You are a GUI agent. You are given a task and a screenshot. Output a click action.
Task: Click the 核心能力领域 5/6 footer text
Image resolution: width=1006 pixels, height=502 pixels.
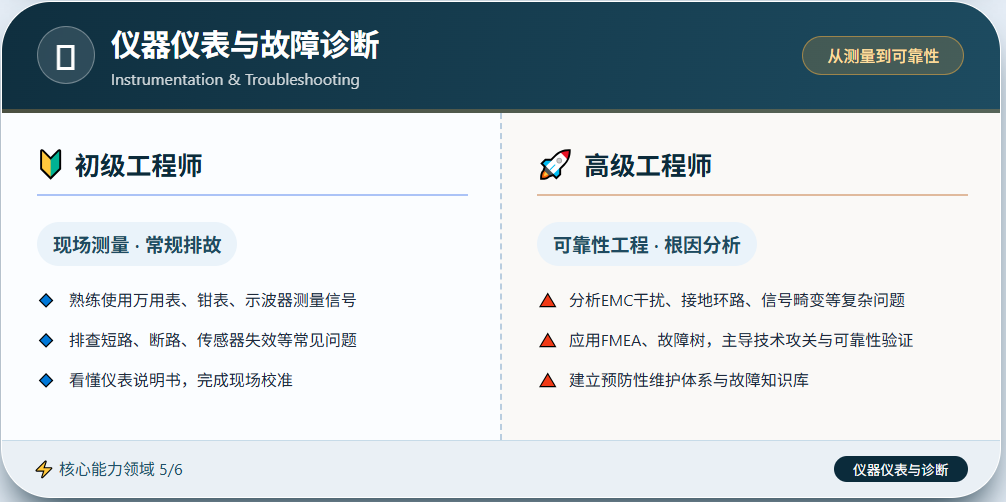click(x=121, y=470)
